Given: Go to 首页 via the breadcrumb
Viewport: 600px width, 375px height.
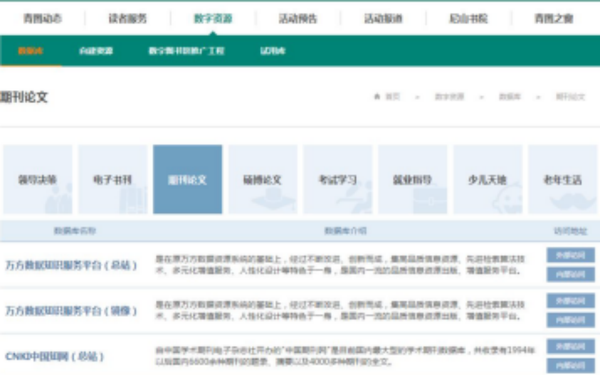Looking at the screenshot, I should (392, 96).
